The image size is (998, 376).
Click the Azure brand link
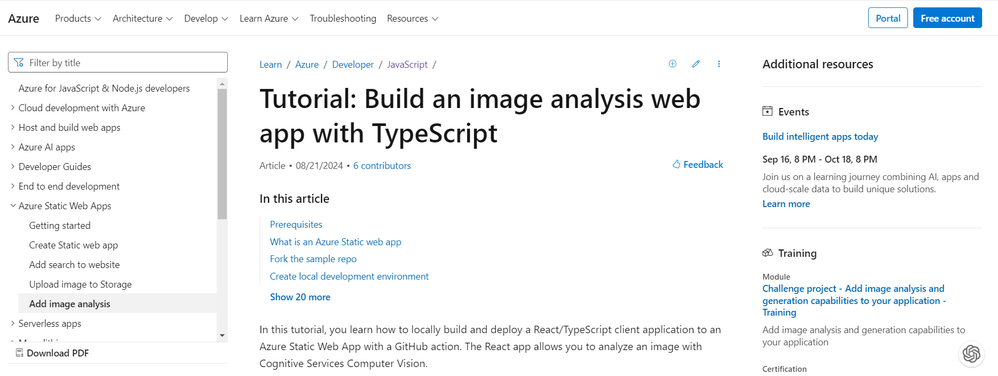click(x=24, y=18)
